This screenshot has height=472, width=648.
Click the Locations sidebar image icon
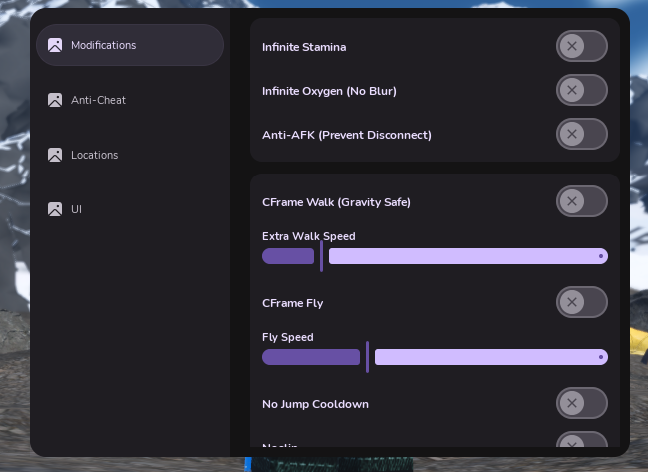[x=55, y=155]
